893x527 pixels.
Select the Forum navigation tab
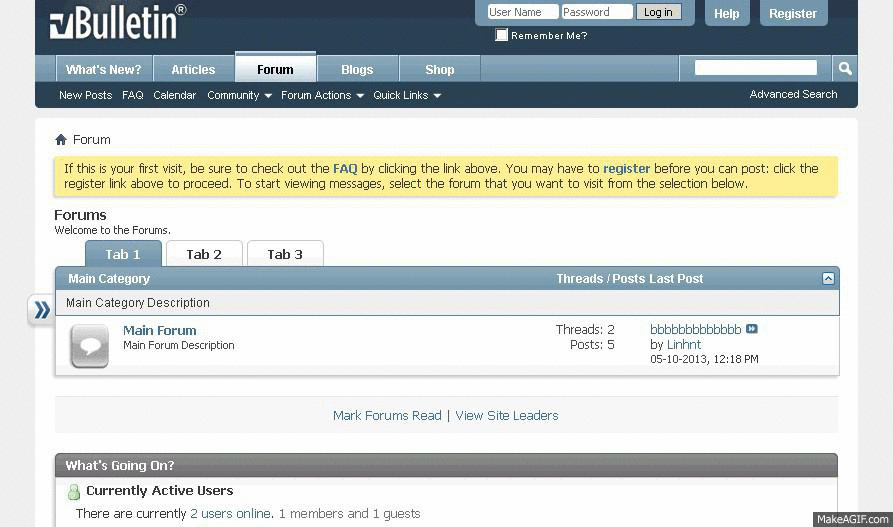275,68
